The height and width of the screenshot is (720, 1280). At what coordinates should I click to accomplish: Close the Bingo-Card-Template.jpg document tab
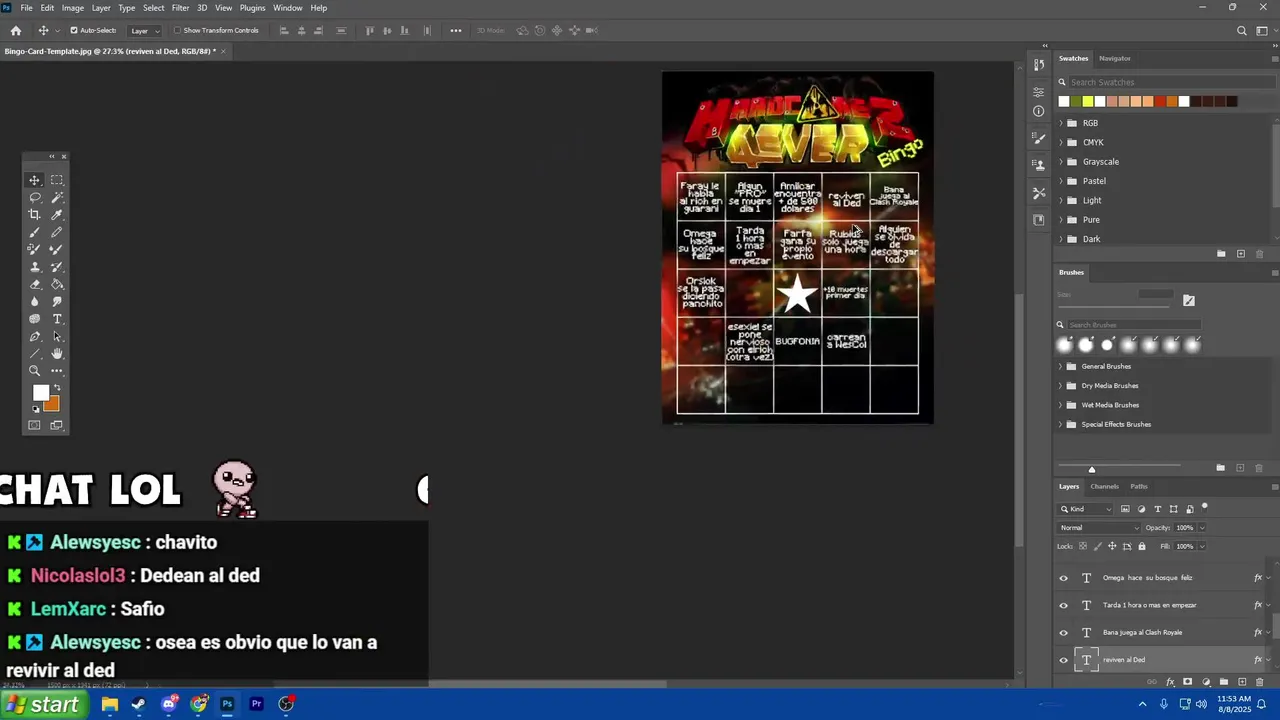coord(223,51)
